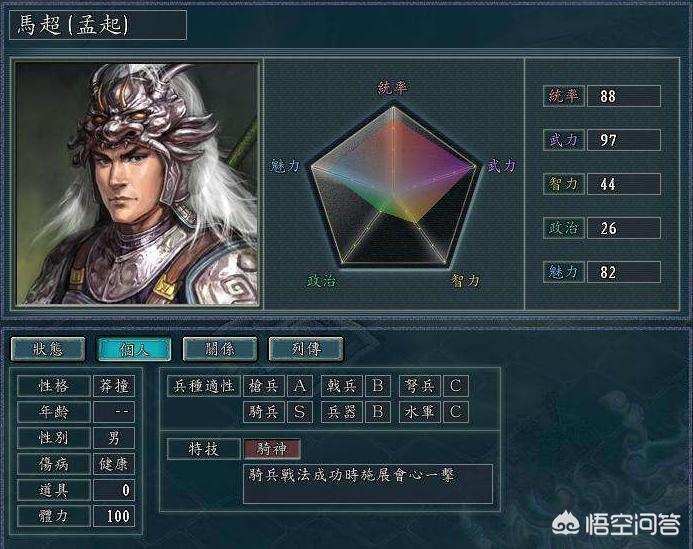Select the 智力 stat label

[564, 184]
